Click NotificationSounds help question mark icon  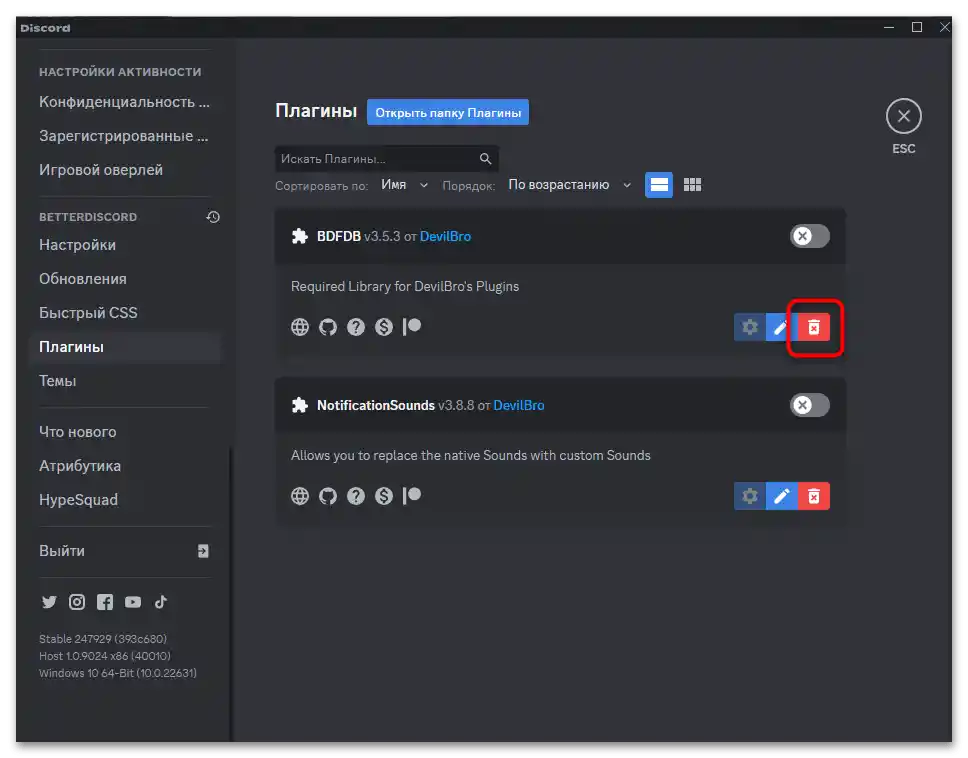[x=356, y=496]
